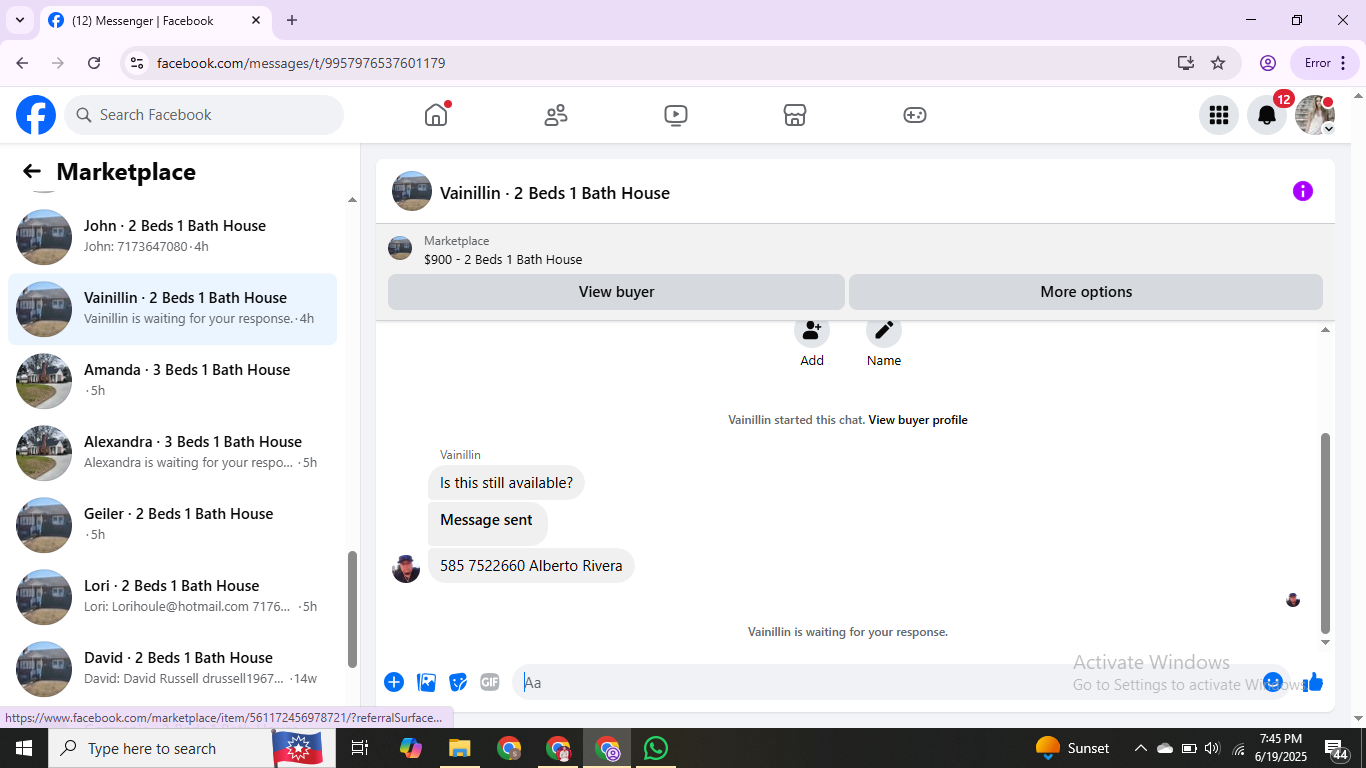Reload the page in browser toolbar

pos(94,63)
